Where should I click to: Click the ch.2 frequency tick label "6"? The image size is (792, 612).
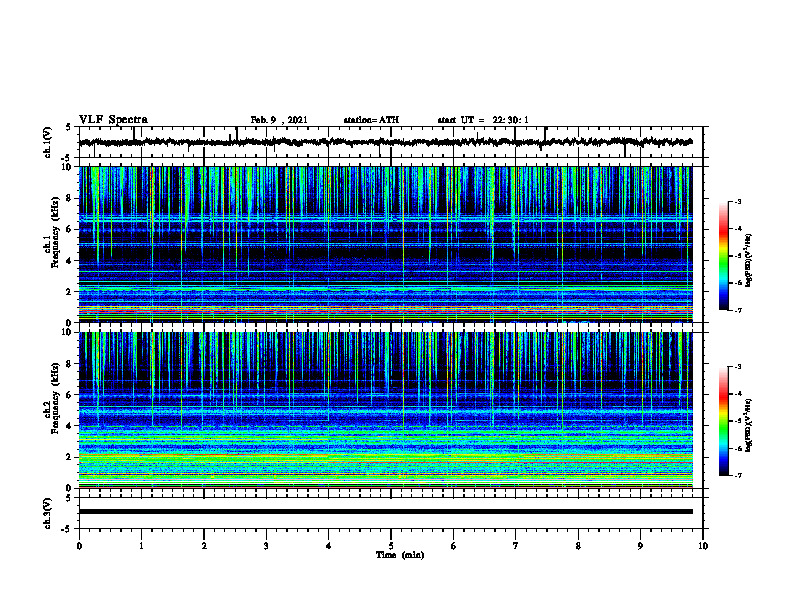point(70,395)
